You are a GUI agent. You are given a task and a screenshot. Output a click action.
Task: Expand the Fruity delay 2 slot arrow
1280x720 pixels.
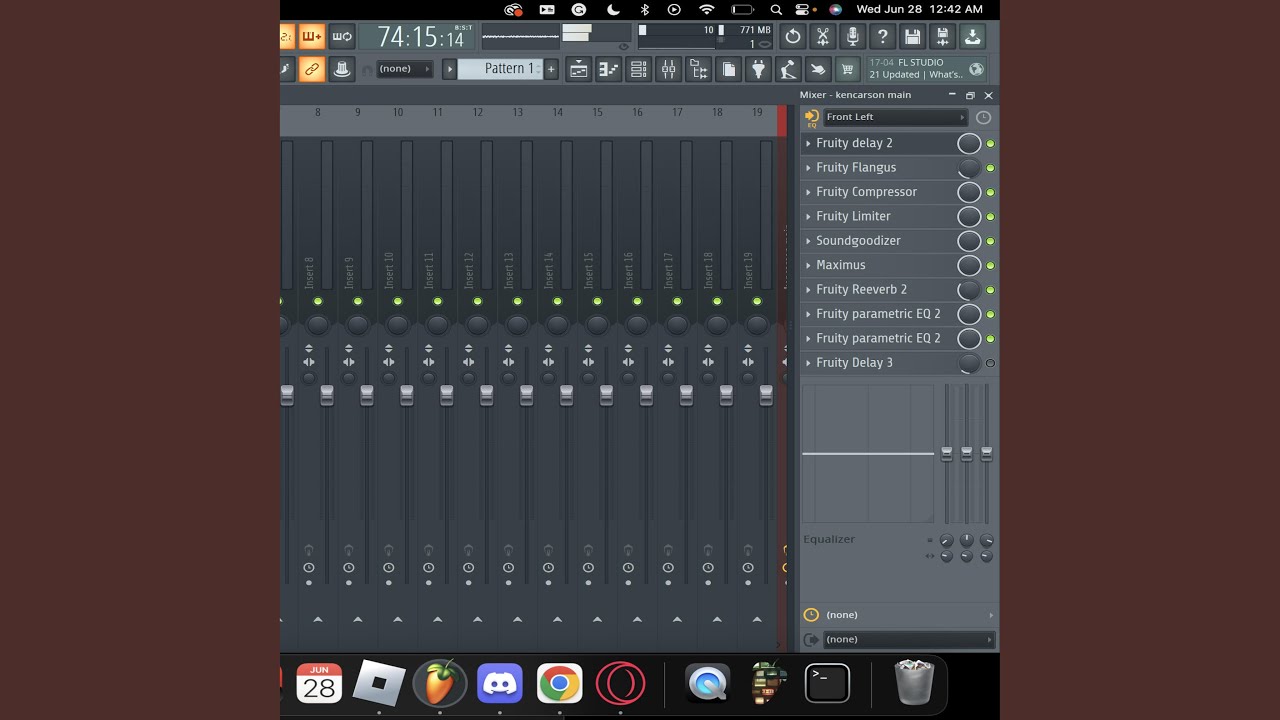pyautogui.click(x=809, y=143)
